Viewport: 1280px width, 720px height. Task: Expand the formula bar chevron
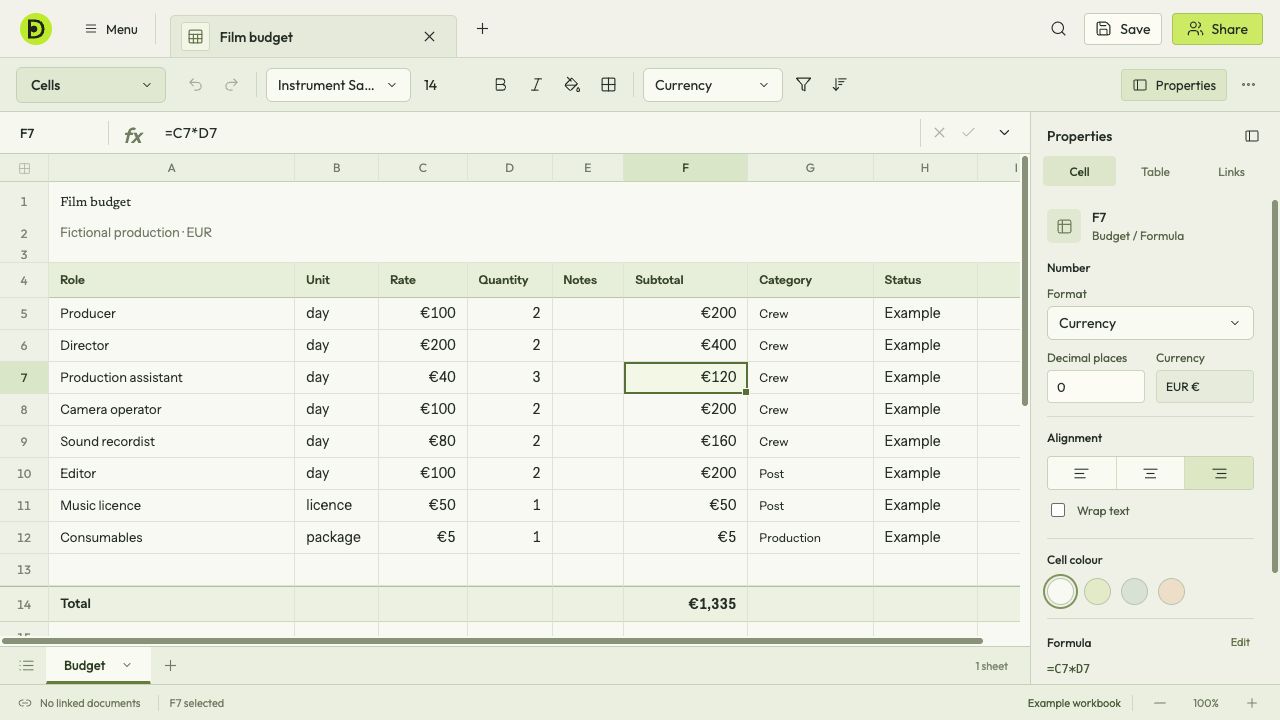[x=1004, y=132]
